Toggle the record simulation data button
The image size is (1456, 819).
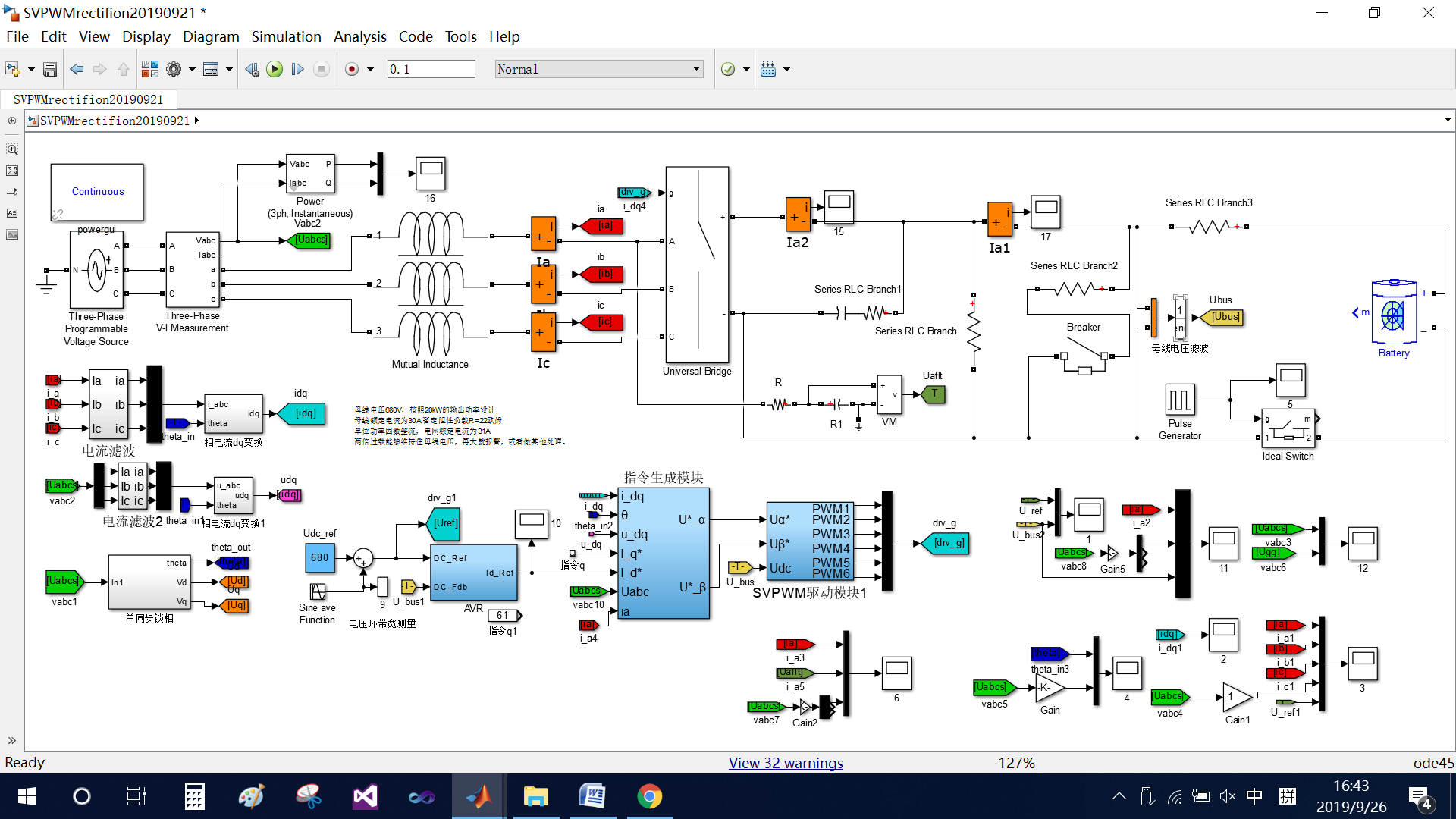coord(352,69)
